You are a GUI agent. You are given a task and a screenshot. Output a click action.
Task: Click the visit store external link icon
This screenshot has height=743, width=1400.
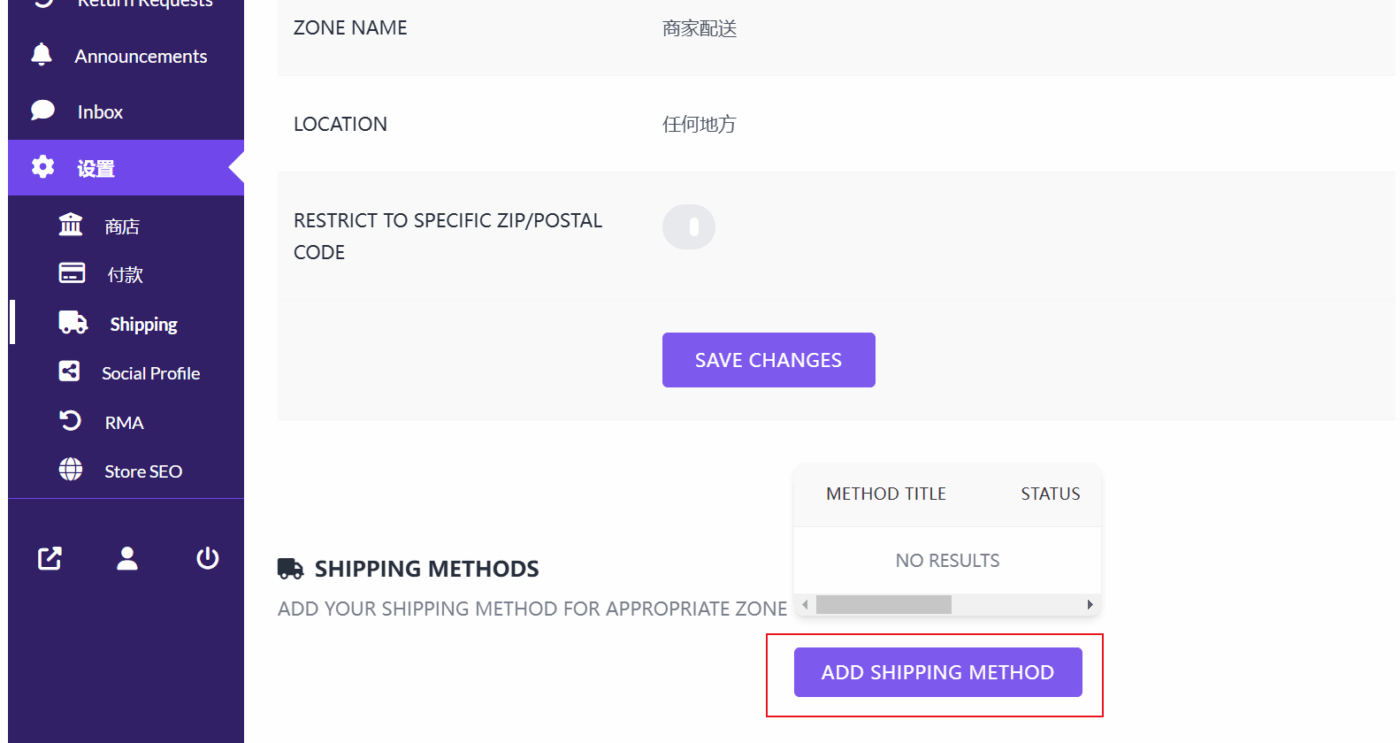pos(50,559)
